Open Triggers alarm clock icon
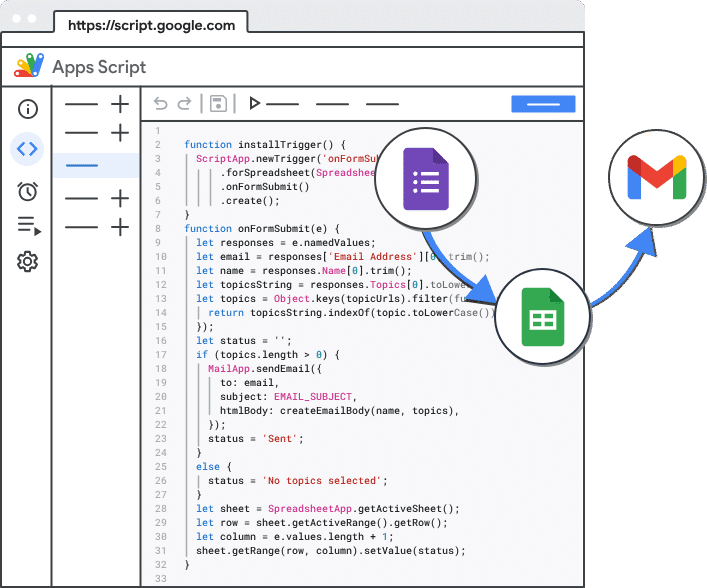The image size is (707, 588). point(27,190)
